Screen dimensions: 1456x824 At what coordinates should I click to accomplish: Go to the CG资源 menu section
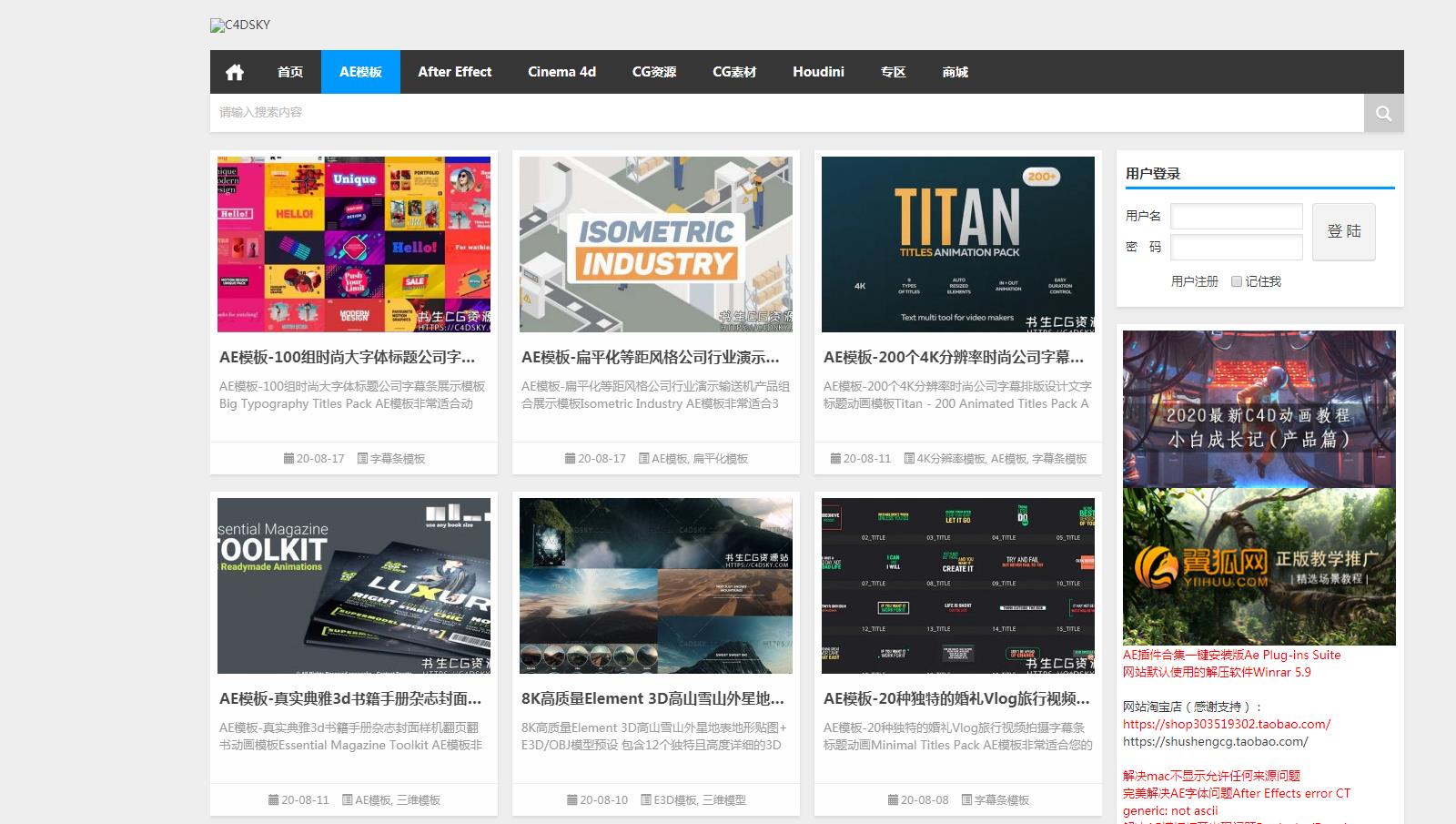coord(653,72)
